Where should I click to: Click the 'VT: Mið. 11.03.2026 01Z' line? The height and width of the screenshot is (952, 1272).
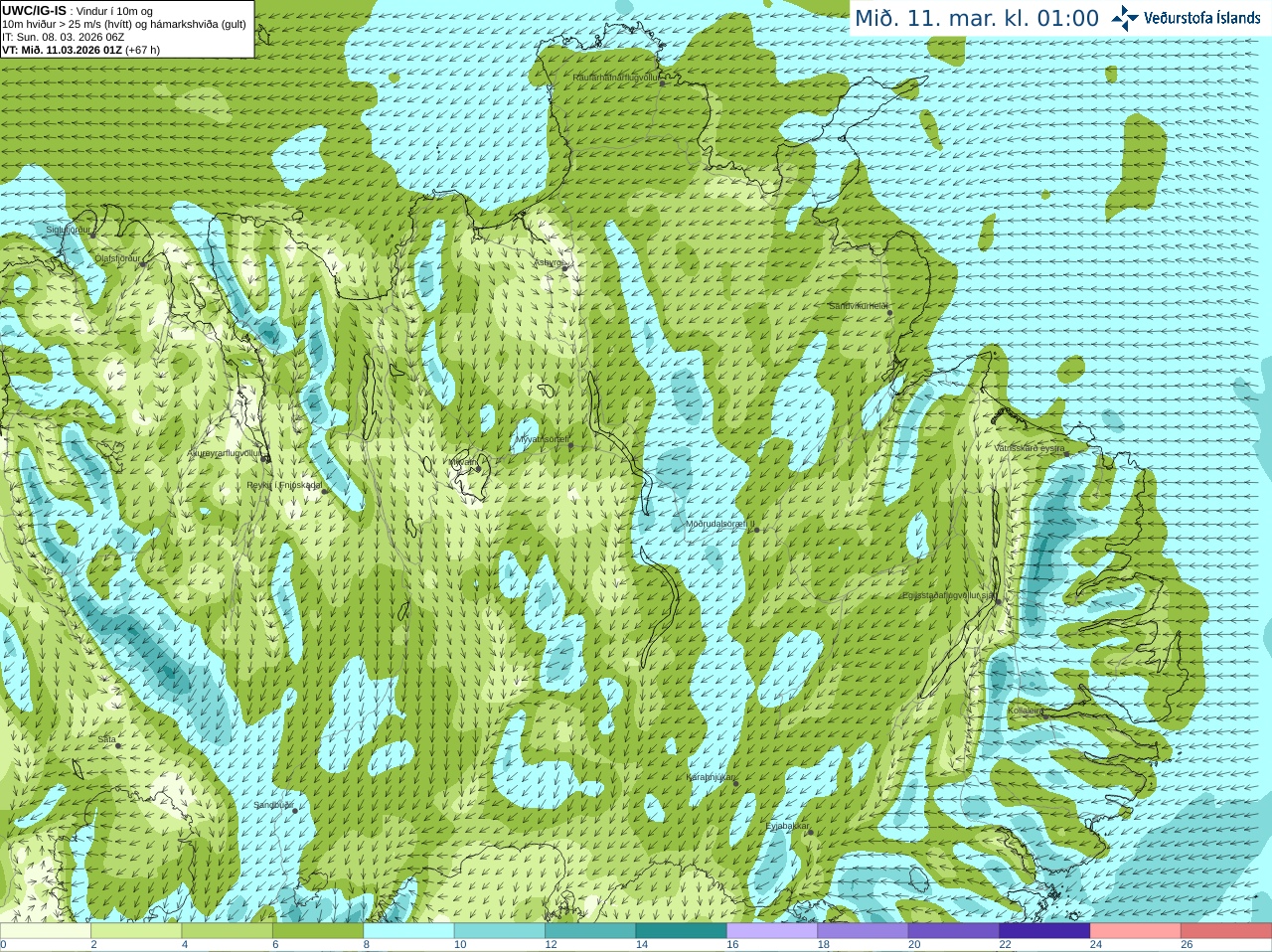pos(81,50)
